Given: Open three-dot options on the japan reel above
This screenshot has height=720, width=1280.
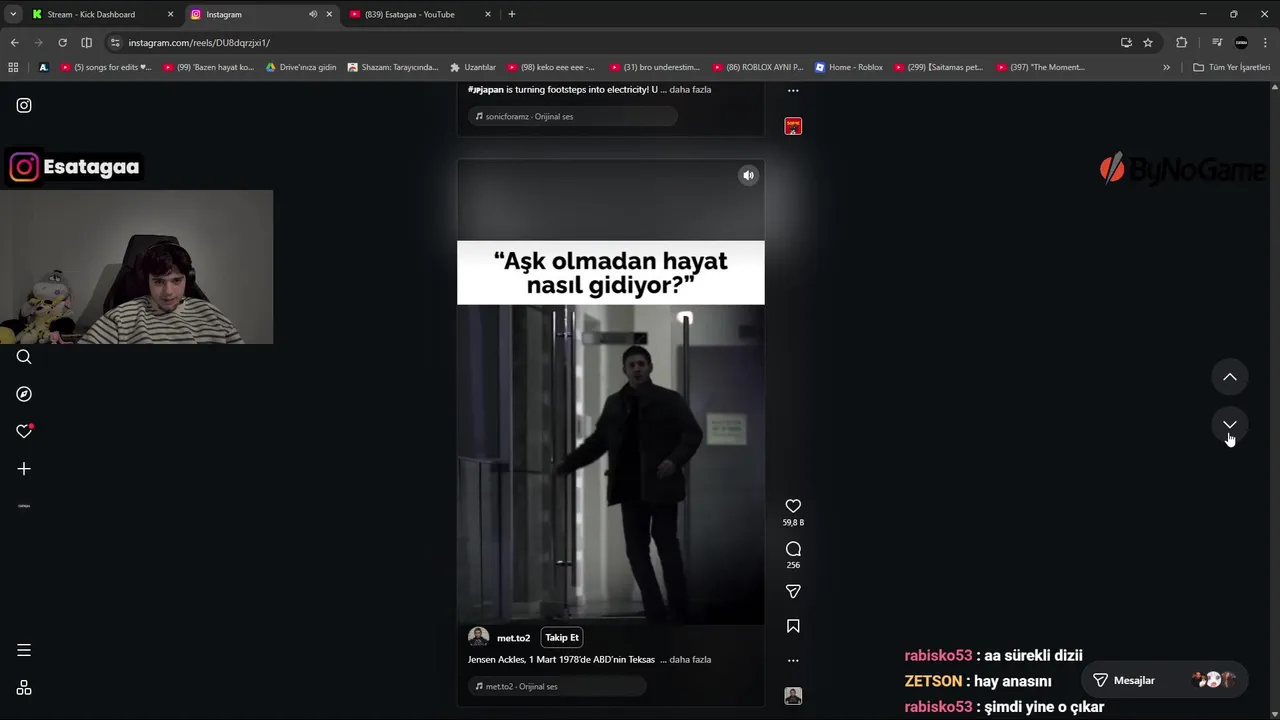Looking at the screenshot, I should coord(793,90).
